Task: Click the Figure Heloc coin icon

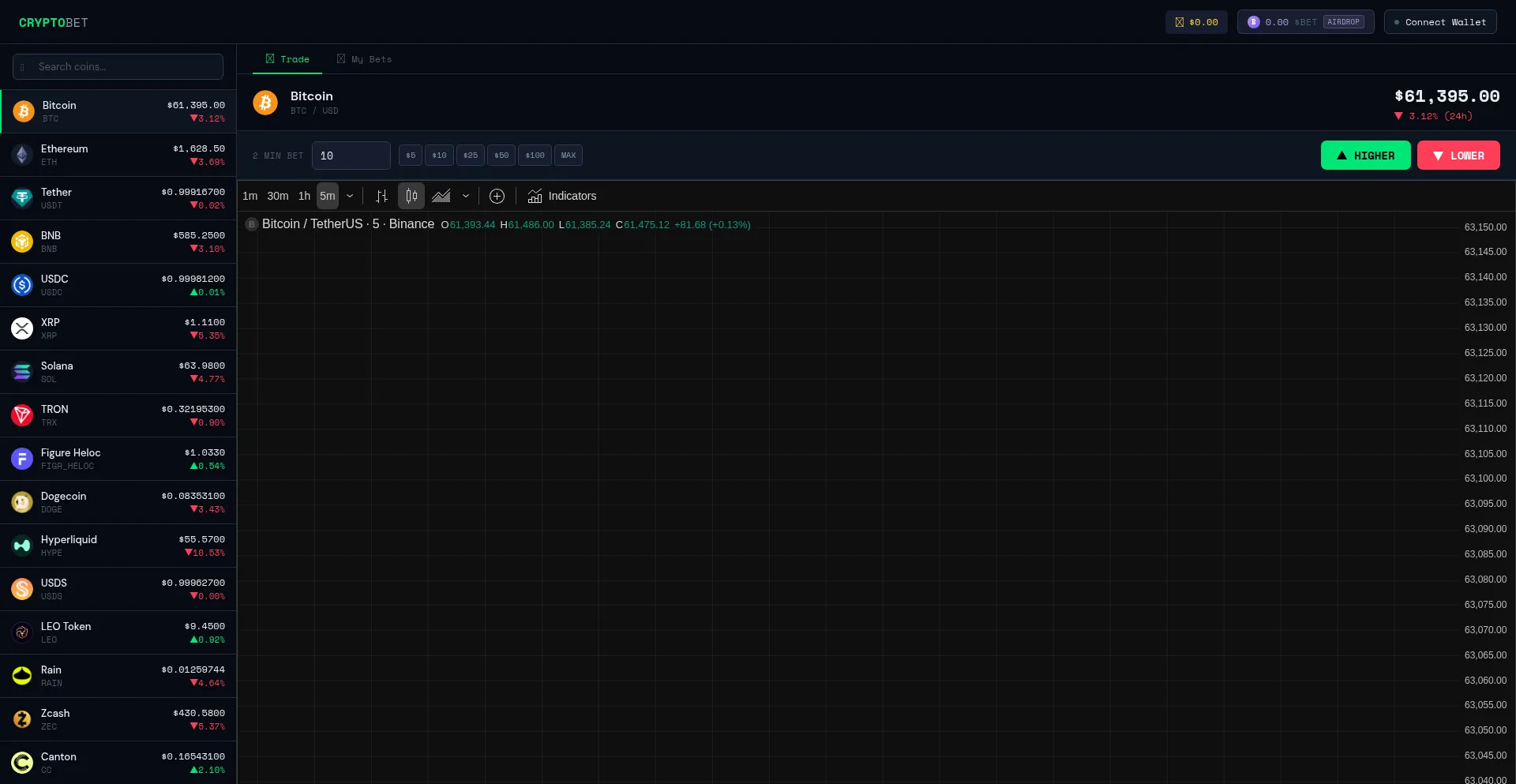Action: [x=22, y=459]
